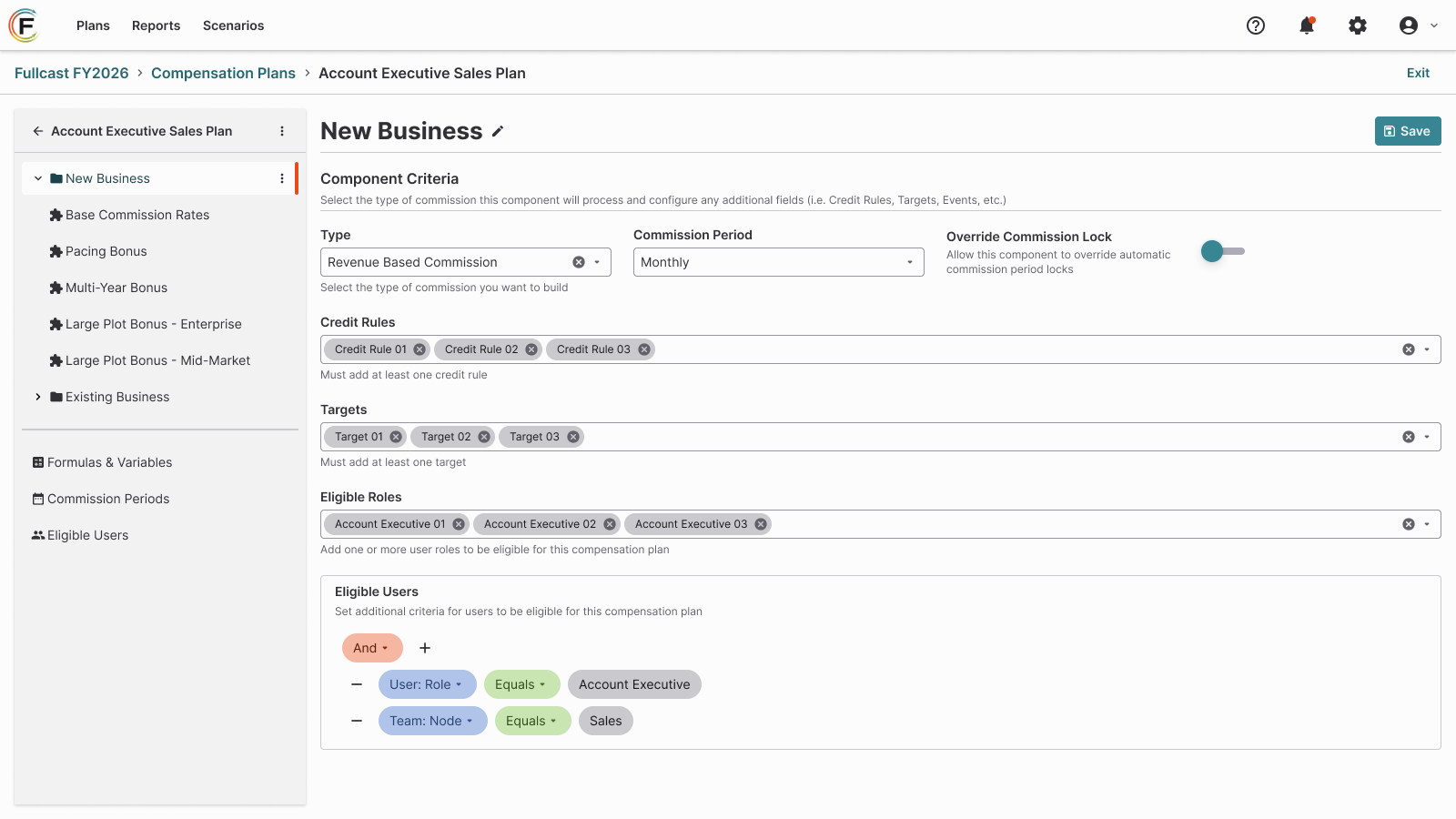Open the kebab menu on New Business row

pyautogui.click(x=282, y=178)
